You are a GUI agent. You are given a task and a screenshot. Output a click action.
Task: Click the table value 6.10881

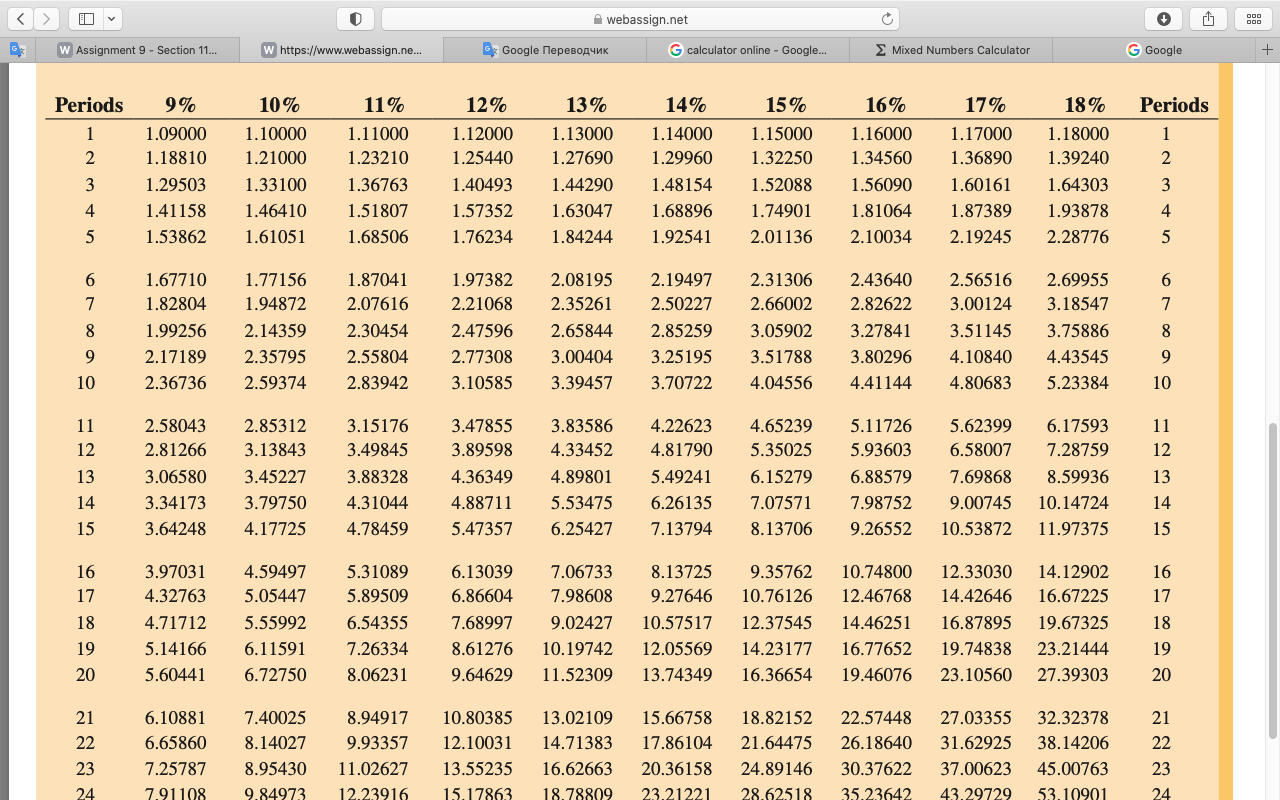click(176, 718)
